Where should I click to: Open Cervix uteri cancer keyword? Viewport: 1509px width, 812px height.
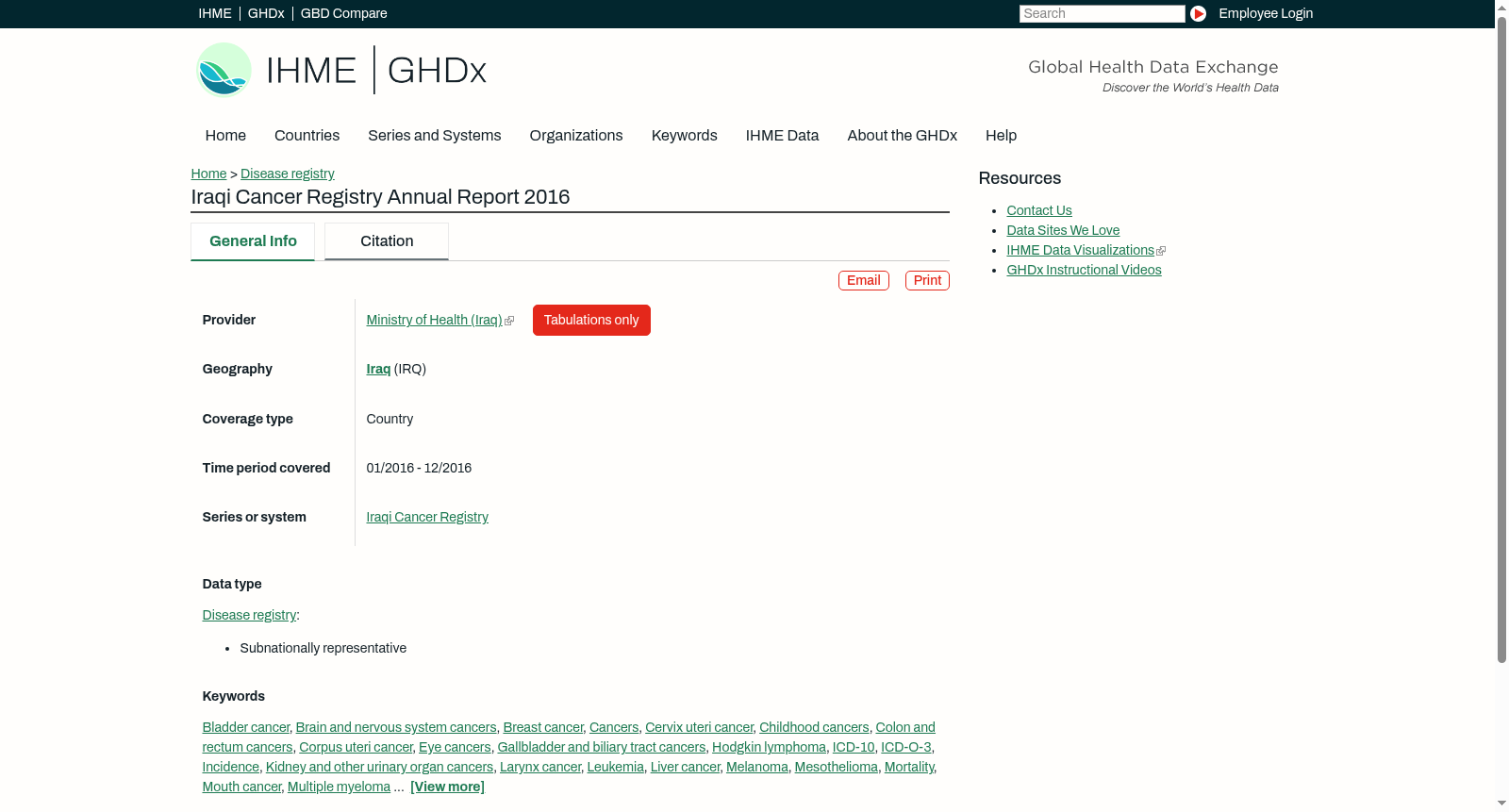pos(699,727)
